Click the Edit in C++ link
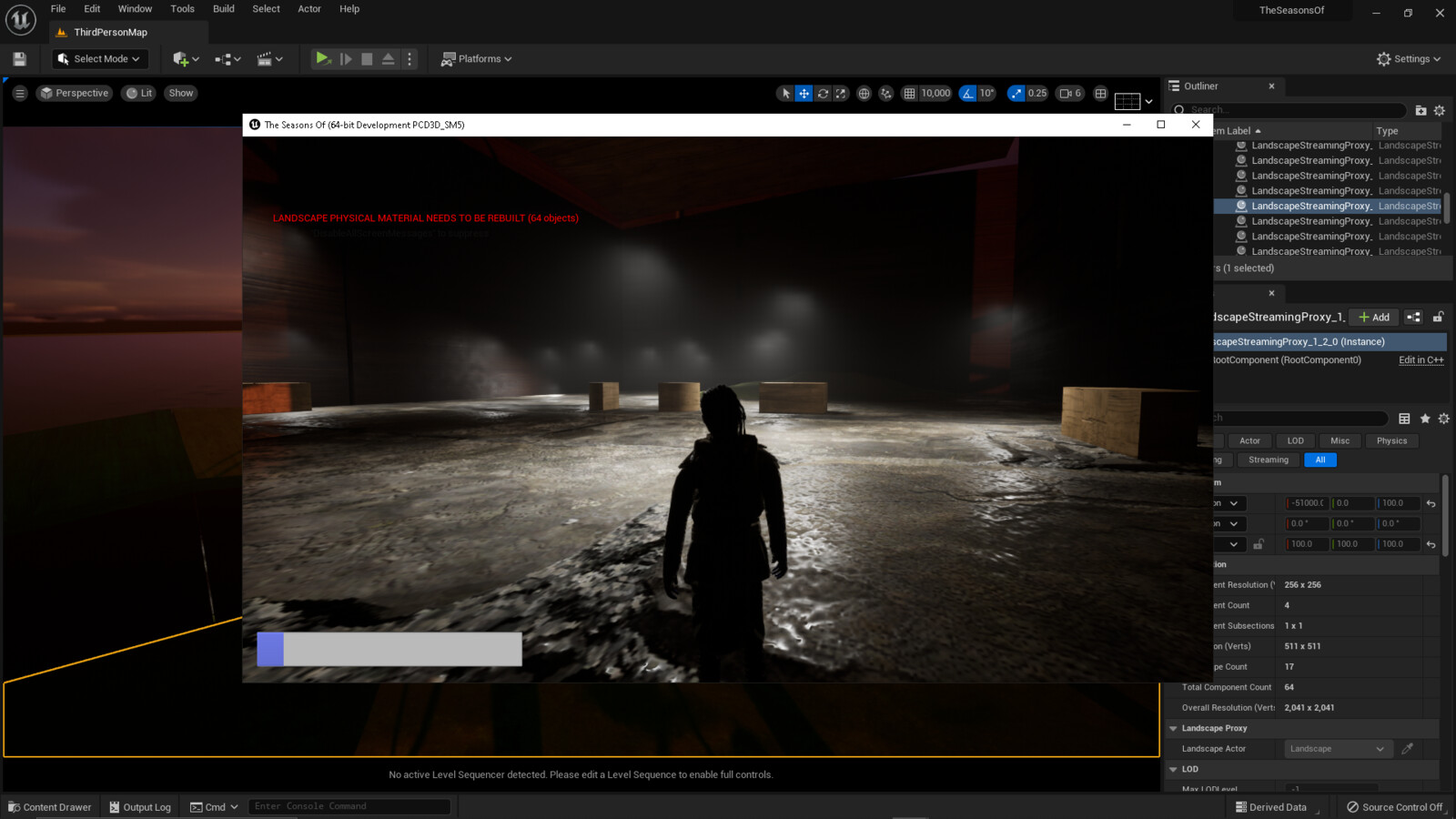 click(x=1421, y=360)
